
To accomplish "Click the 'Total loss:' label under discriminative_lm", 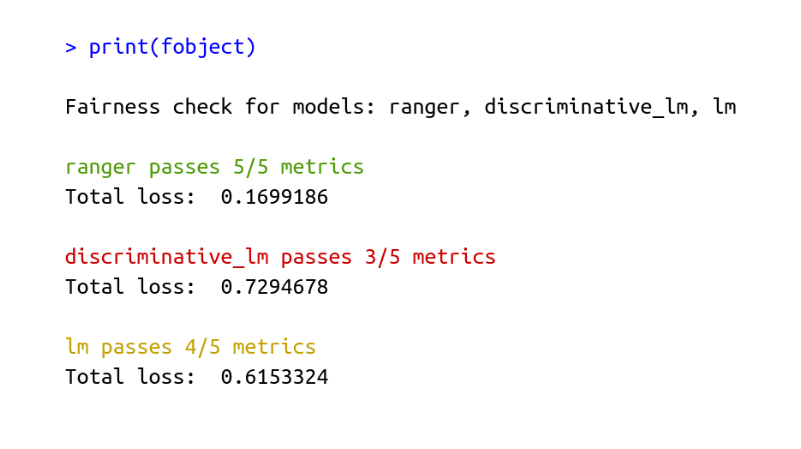I will point(130,287).
